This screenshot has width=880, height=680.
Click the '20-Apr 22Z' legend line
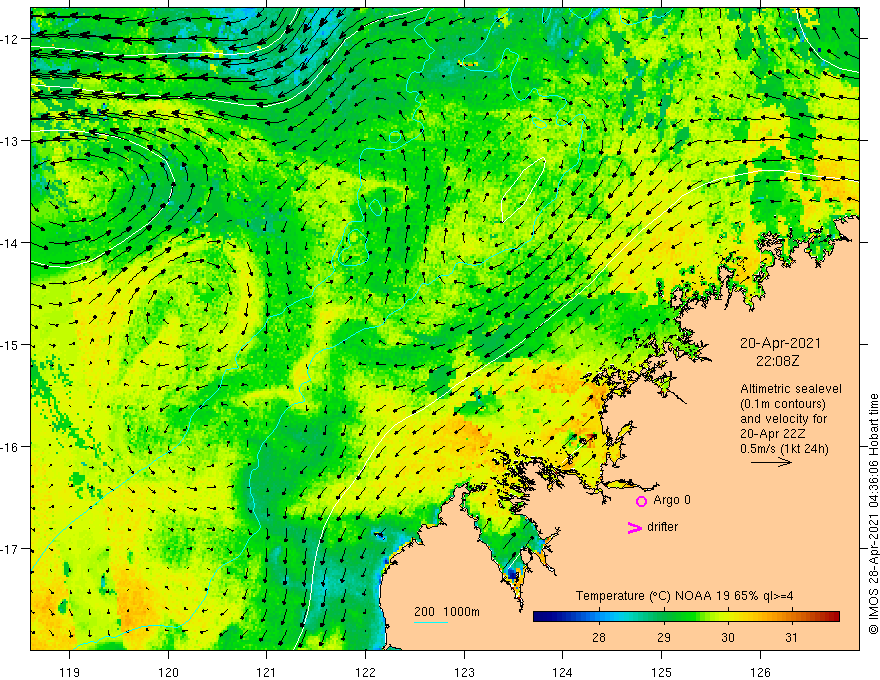pos(773,434)
